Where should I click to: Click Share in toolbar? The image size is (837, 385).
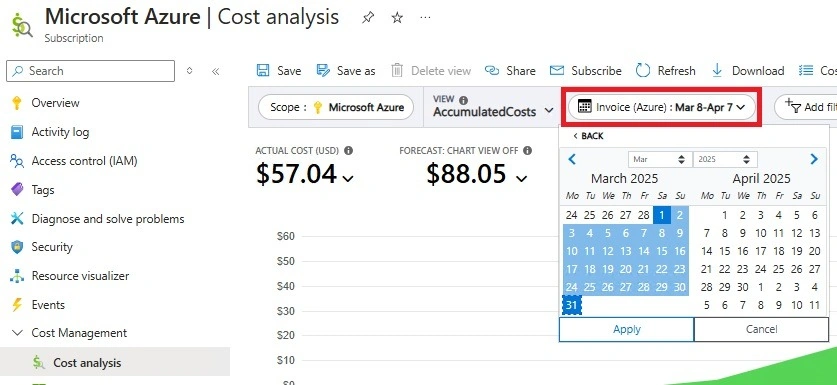pyautogui.click(x=510, y=70)
